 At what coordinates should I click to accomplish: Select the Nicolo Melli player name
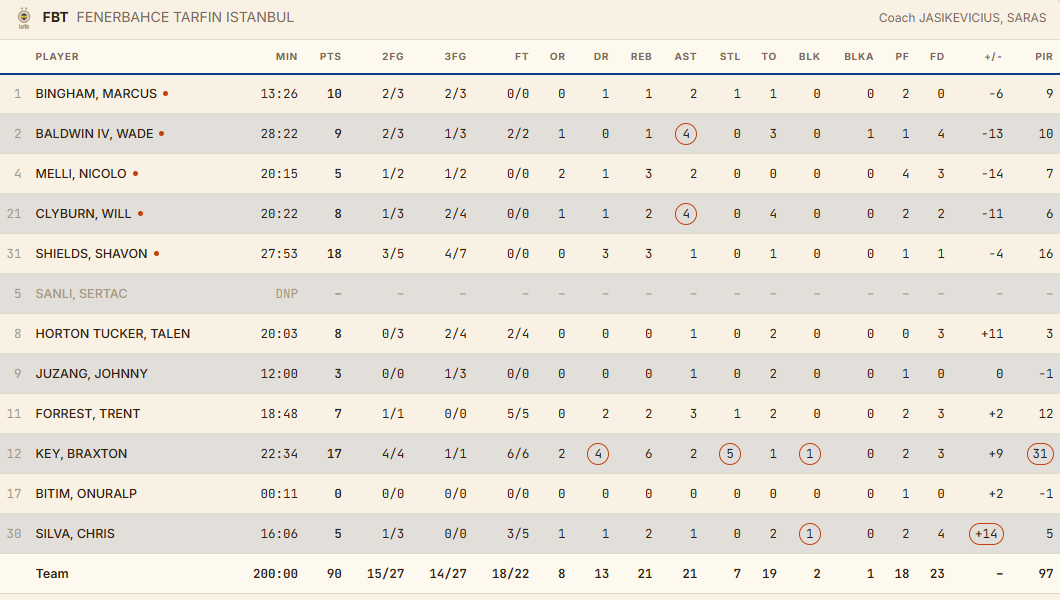pyautogui.click(x=81, y=174)
